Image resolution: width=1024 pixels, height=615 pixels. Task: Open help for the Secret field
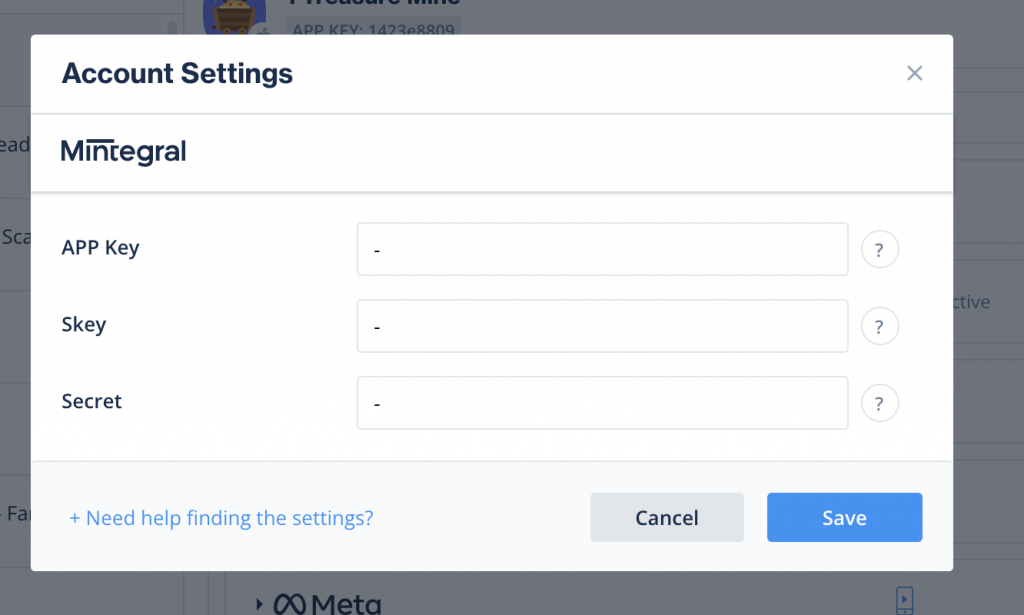[880, 403]
